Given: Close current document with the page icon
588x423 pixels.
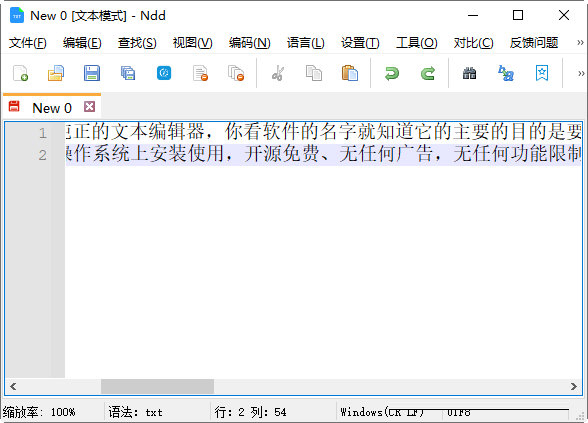Looking at the screenshot, I should point(200,73).
